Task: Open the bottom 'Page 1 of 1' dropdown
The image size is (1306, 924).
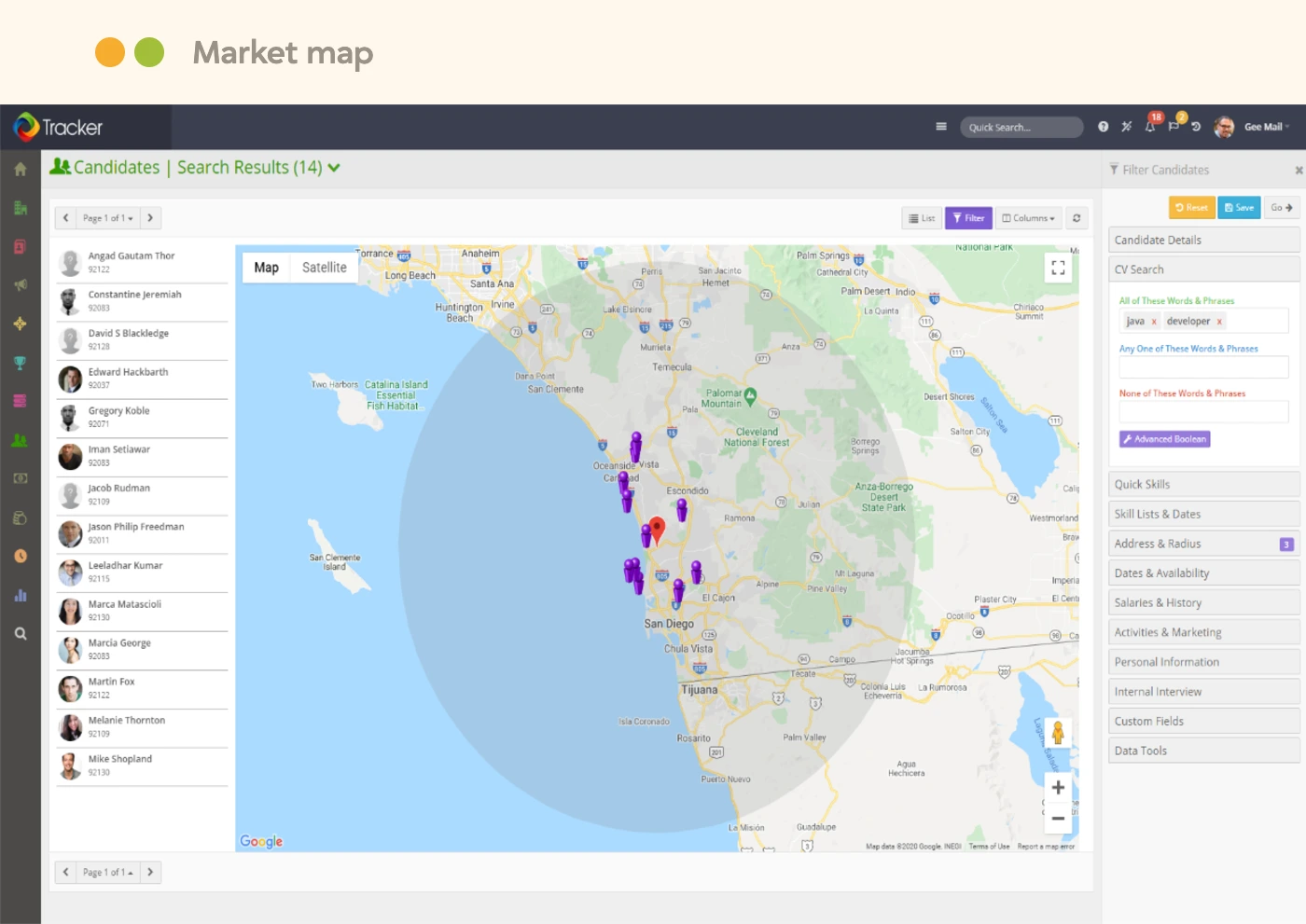Action: click(x=108, y=873)
